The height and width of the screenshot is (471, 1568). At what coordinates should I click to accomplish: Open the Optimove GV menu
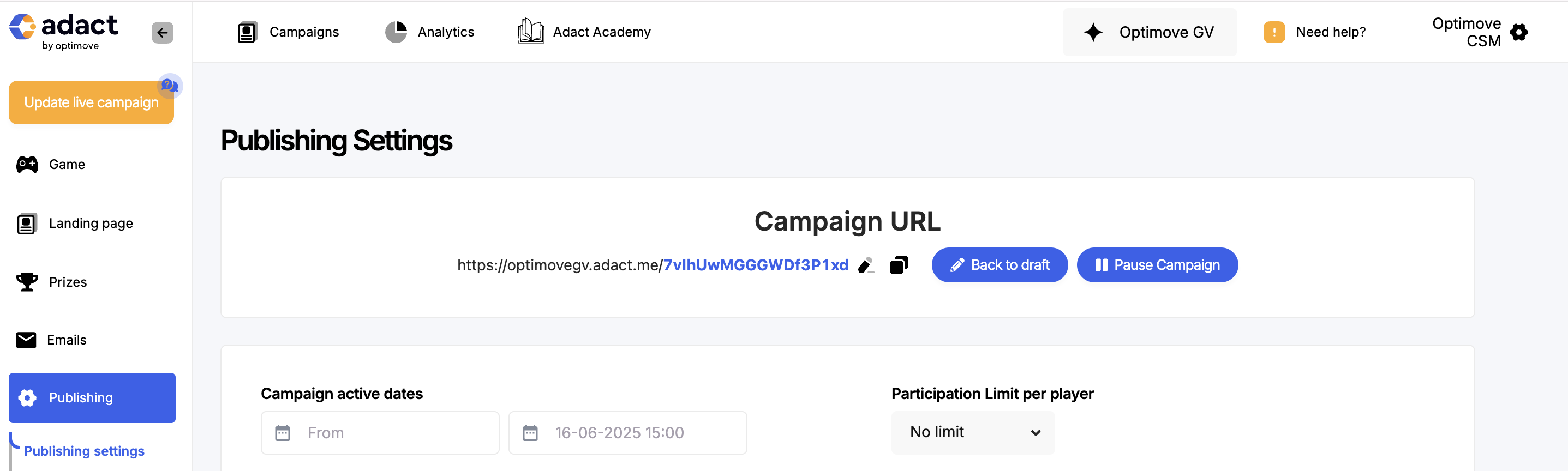pos(1149,32)
